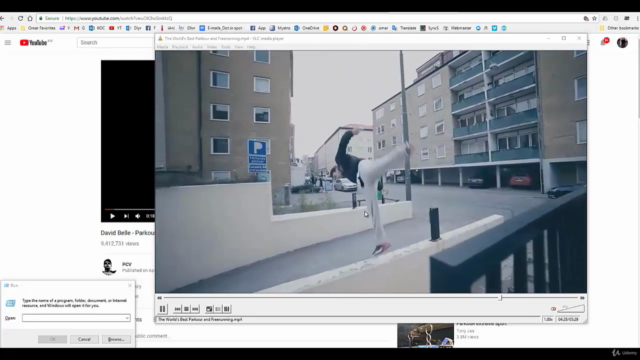The image size is (640, 360).
Task: Pause playback in VLC media player
Action: pos(162,309)
